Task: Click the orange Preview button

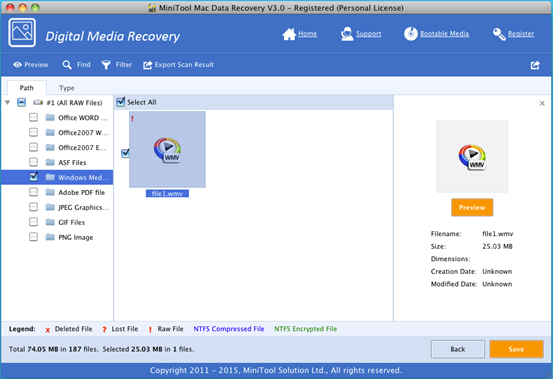Action: pos(472,208)
